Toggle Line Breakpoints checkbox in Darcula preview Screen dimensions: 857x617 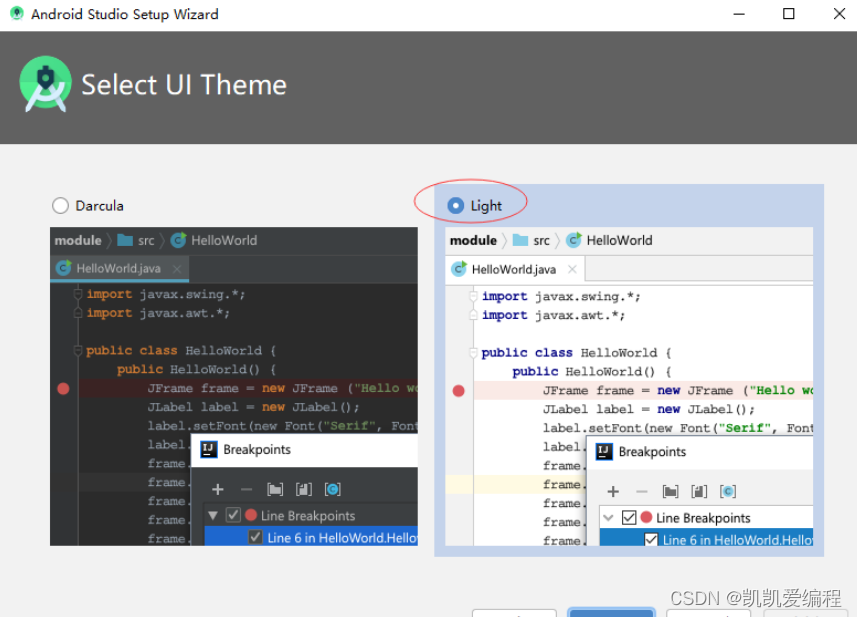point(233,515)
